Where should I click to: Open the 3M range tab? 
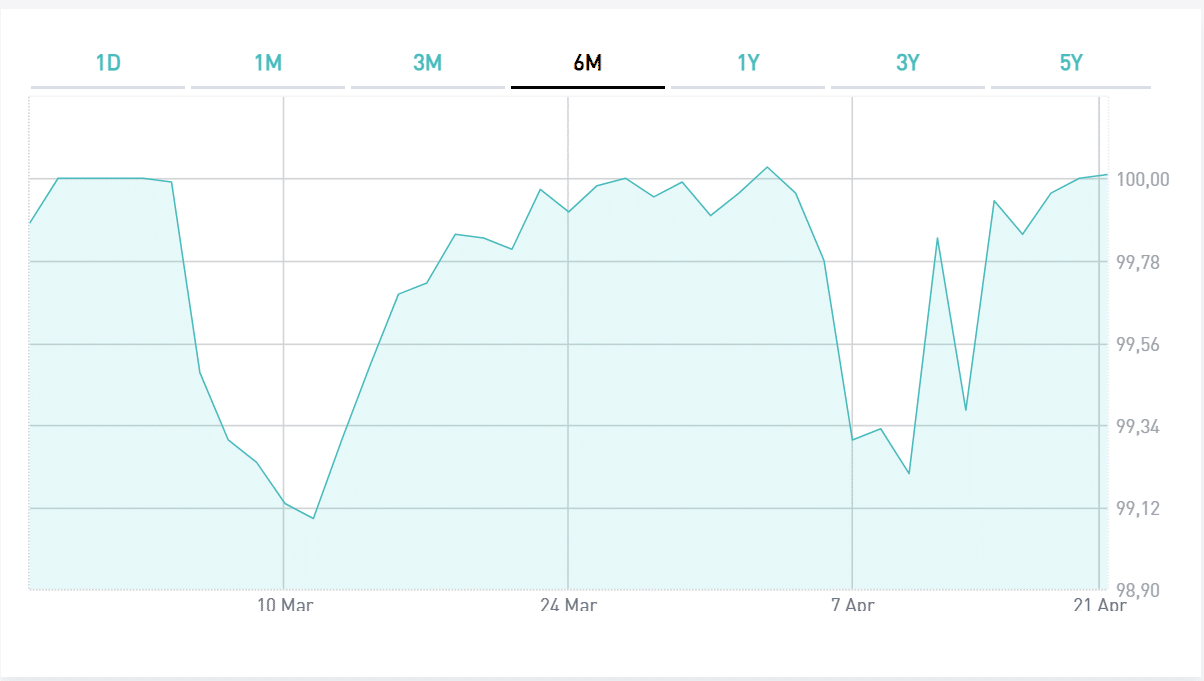427,64
